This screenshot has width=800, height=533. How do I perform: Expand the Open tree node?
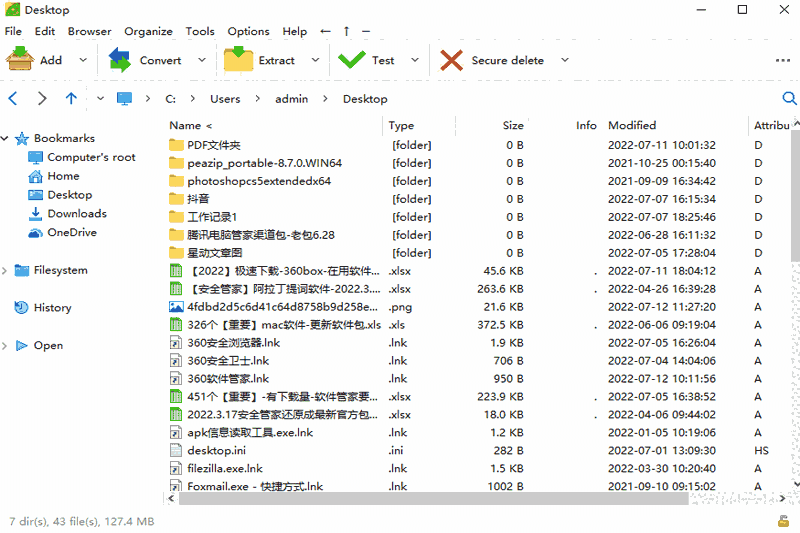tap(5, 345)
